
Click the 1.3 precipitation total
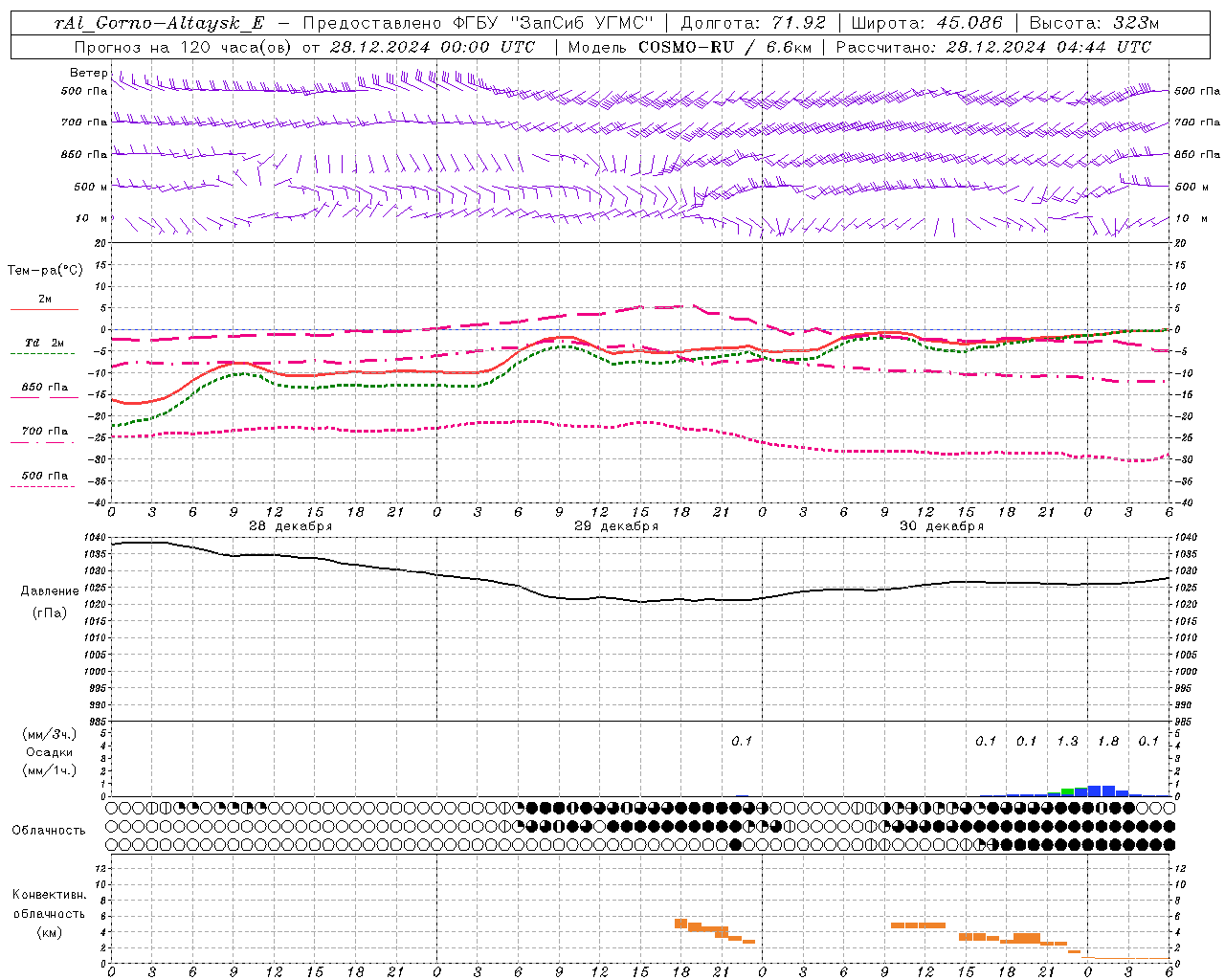(1067, 741)
